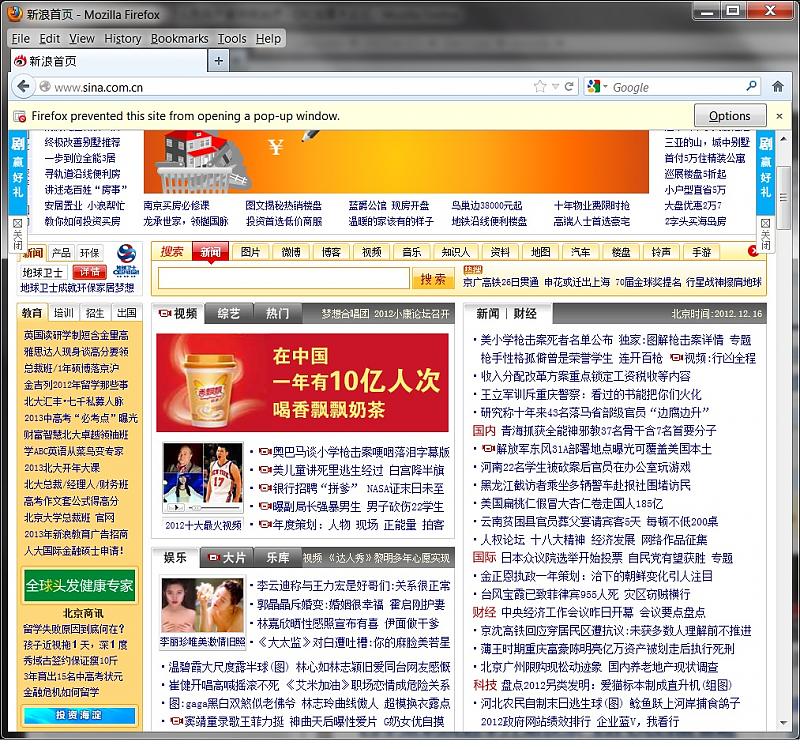This screenshot has height=749, width=800.
Task: Open the 大片 tab in the entertainment section
Action: click(228, 558)
